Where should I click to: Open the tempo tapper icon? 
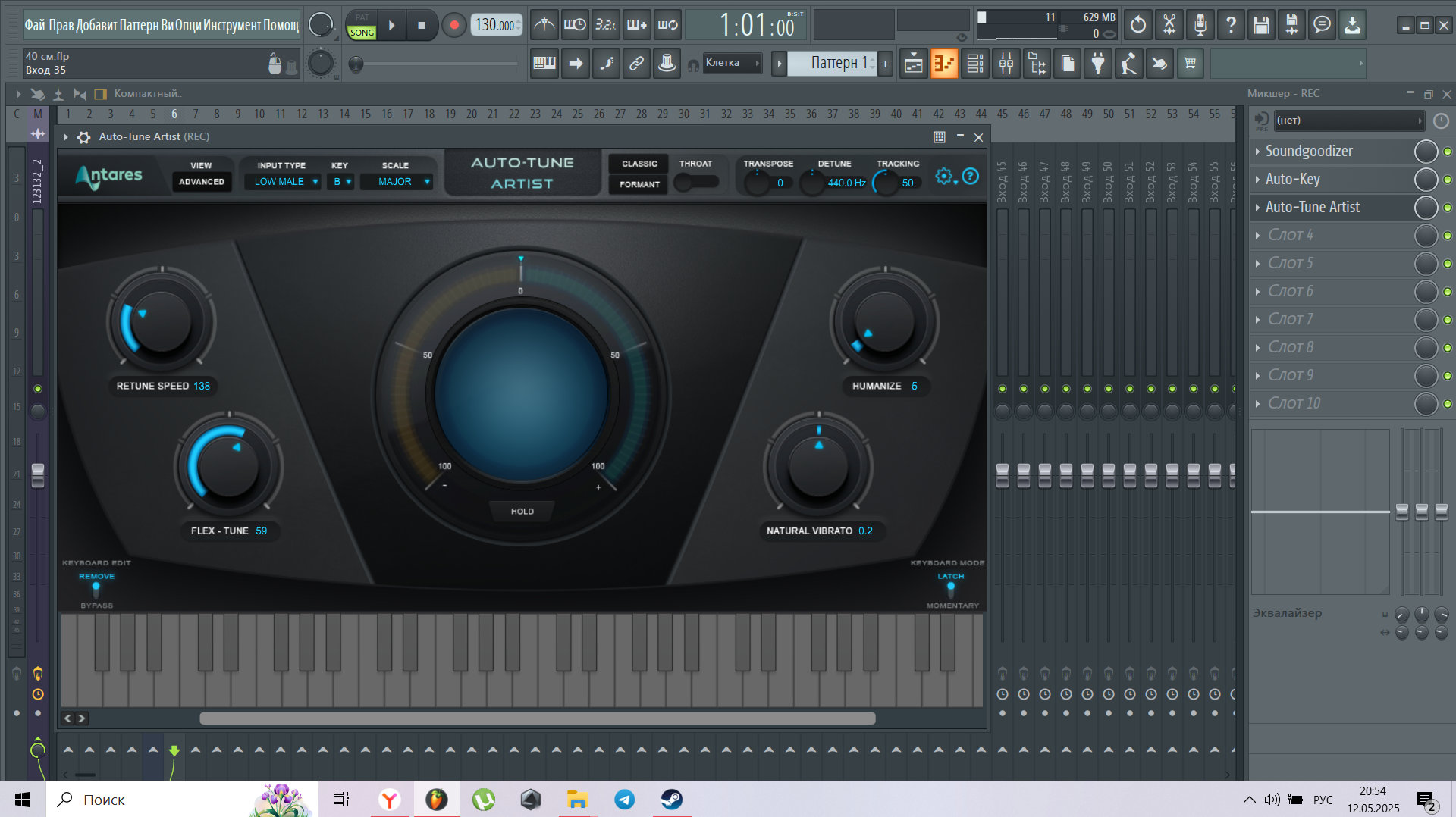[1129, 64]
